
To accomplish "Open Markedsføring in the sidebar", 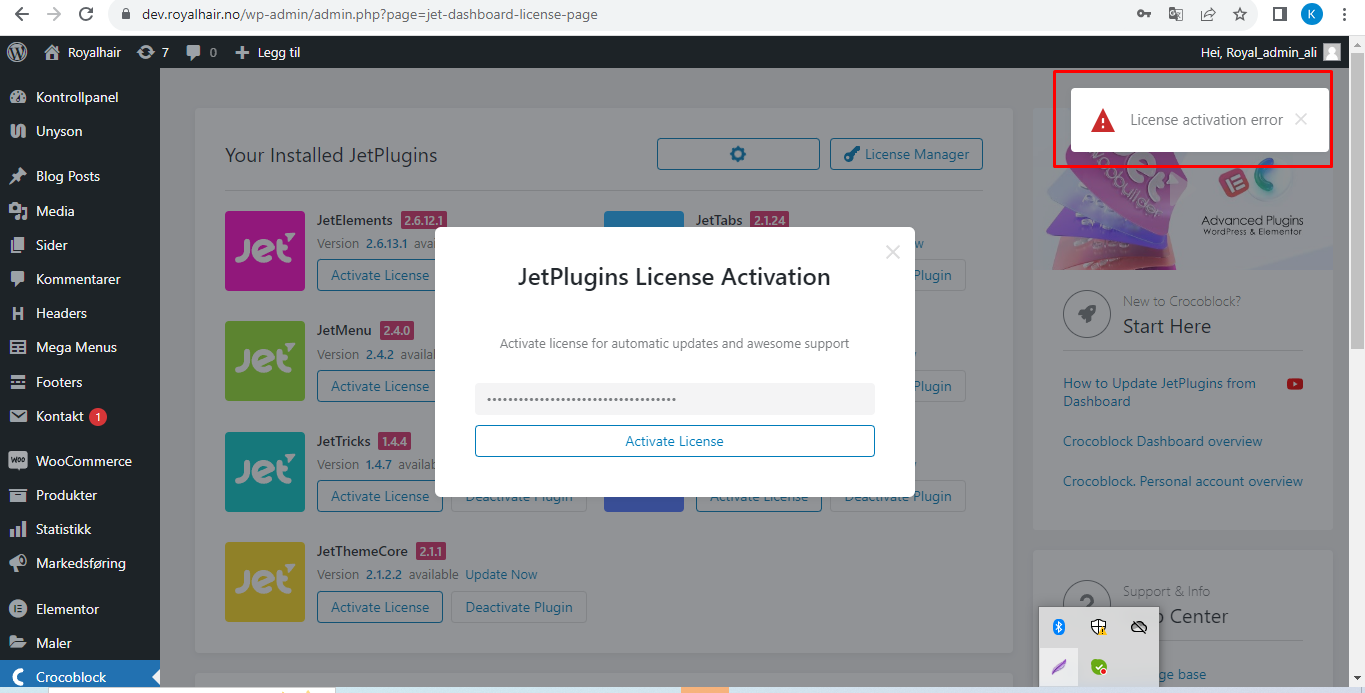I will (80, 563).
